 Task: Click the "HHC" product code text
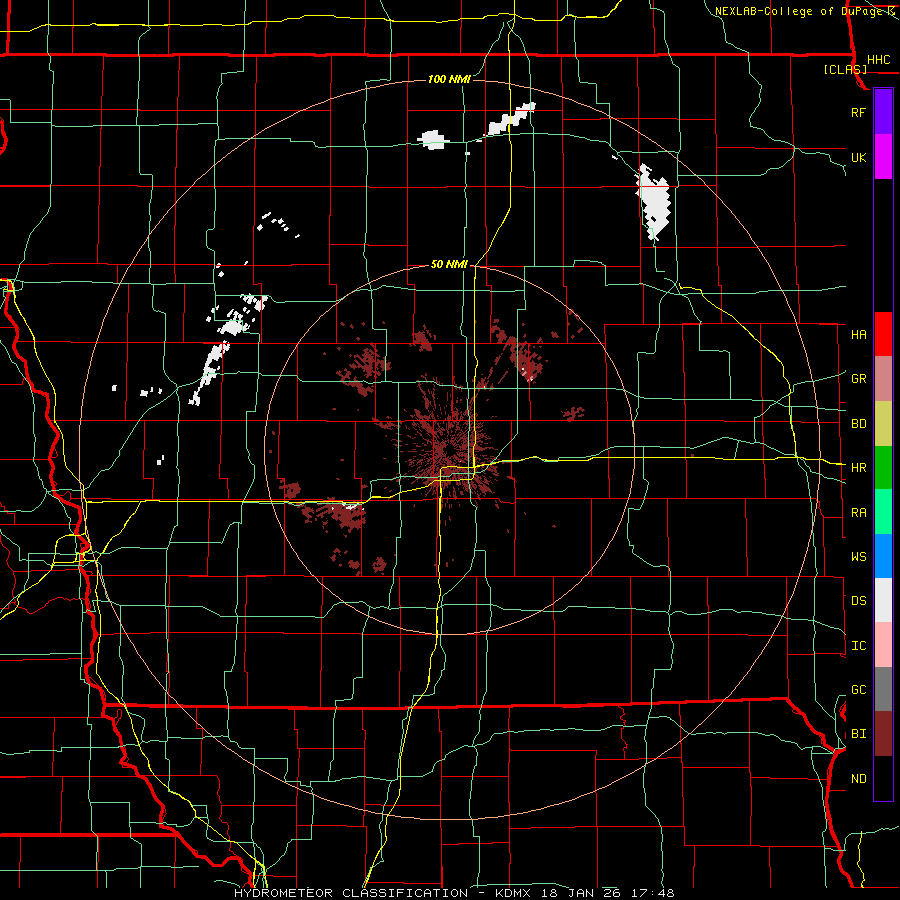coord(879,60)
